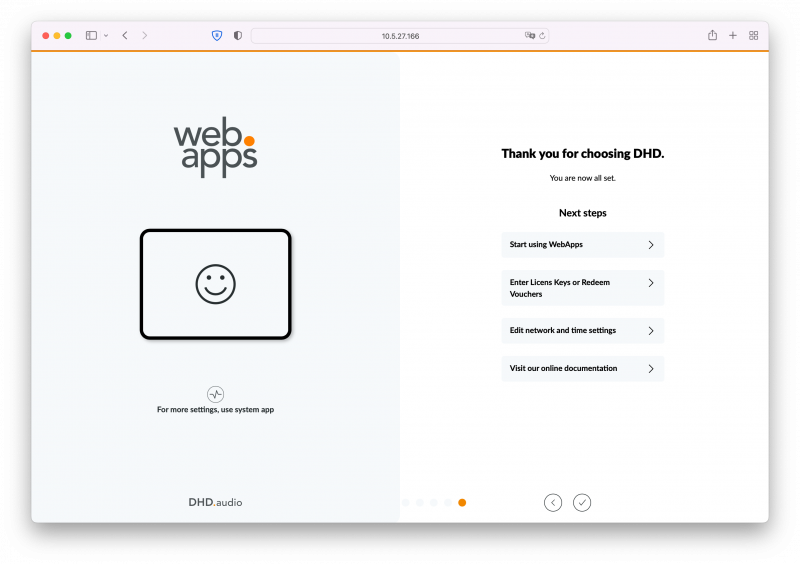Click chevron beside online documentation
The width and height of the screenshot is (800, 564).
[651, 369]
